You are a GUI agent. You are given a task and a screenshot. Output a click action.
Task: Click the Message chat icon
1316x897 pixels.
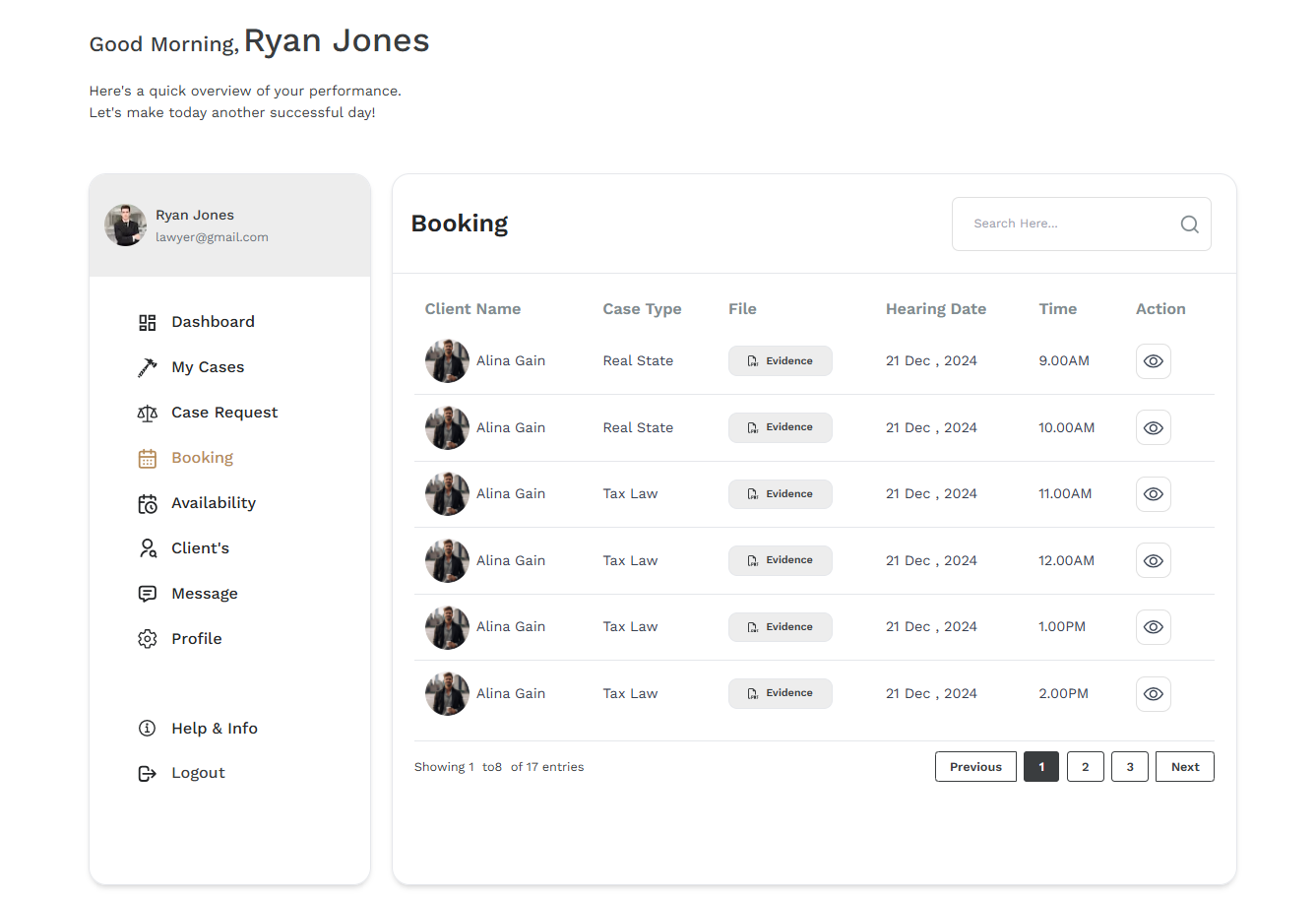(148, 594)
